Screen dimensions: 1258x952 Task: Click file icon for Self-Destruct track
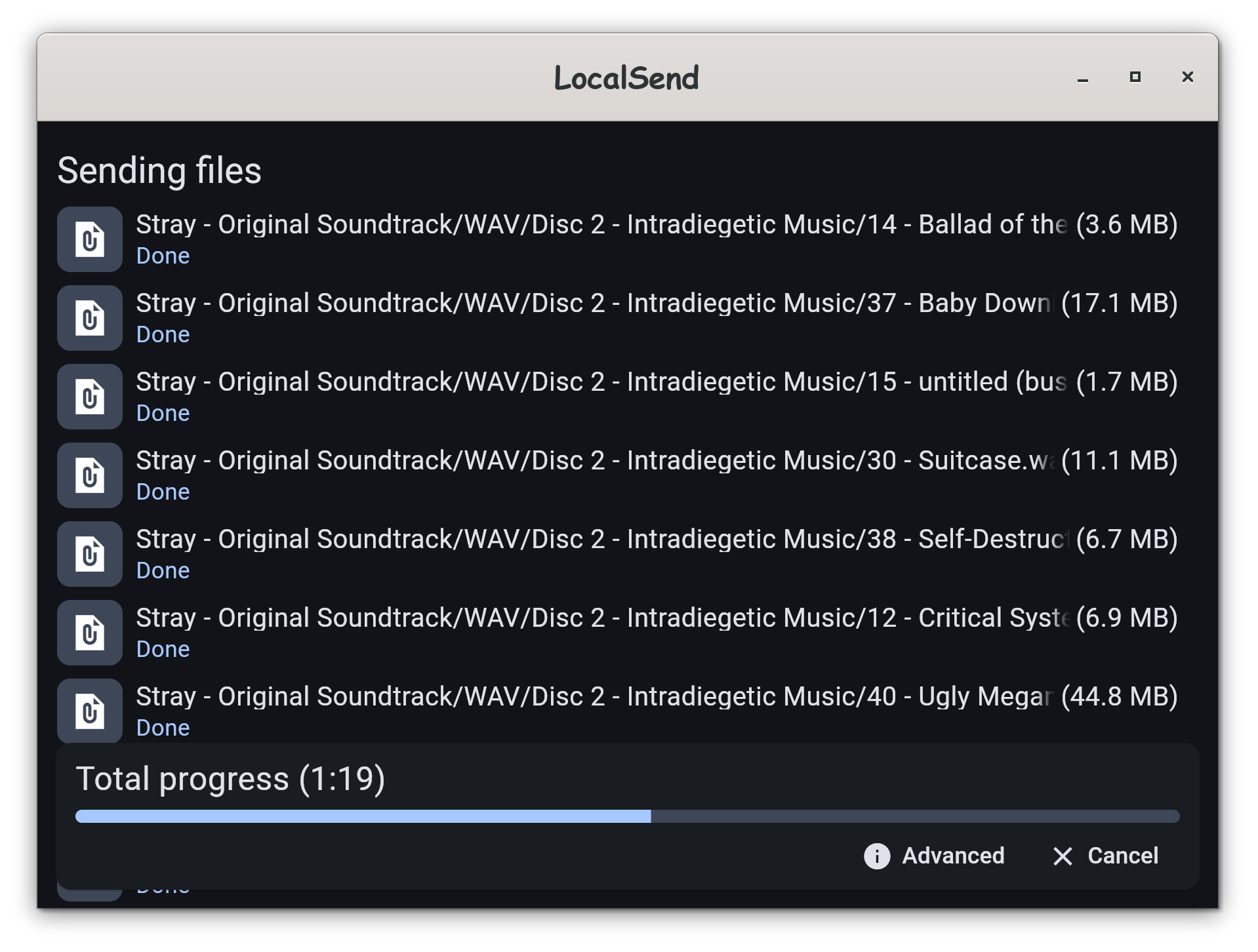90,554
